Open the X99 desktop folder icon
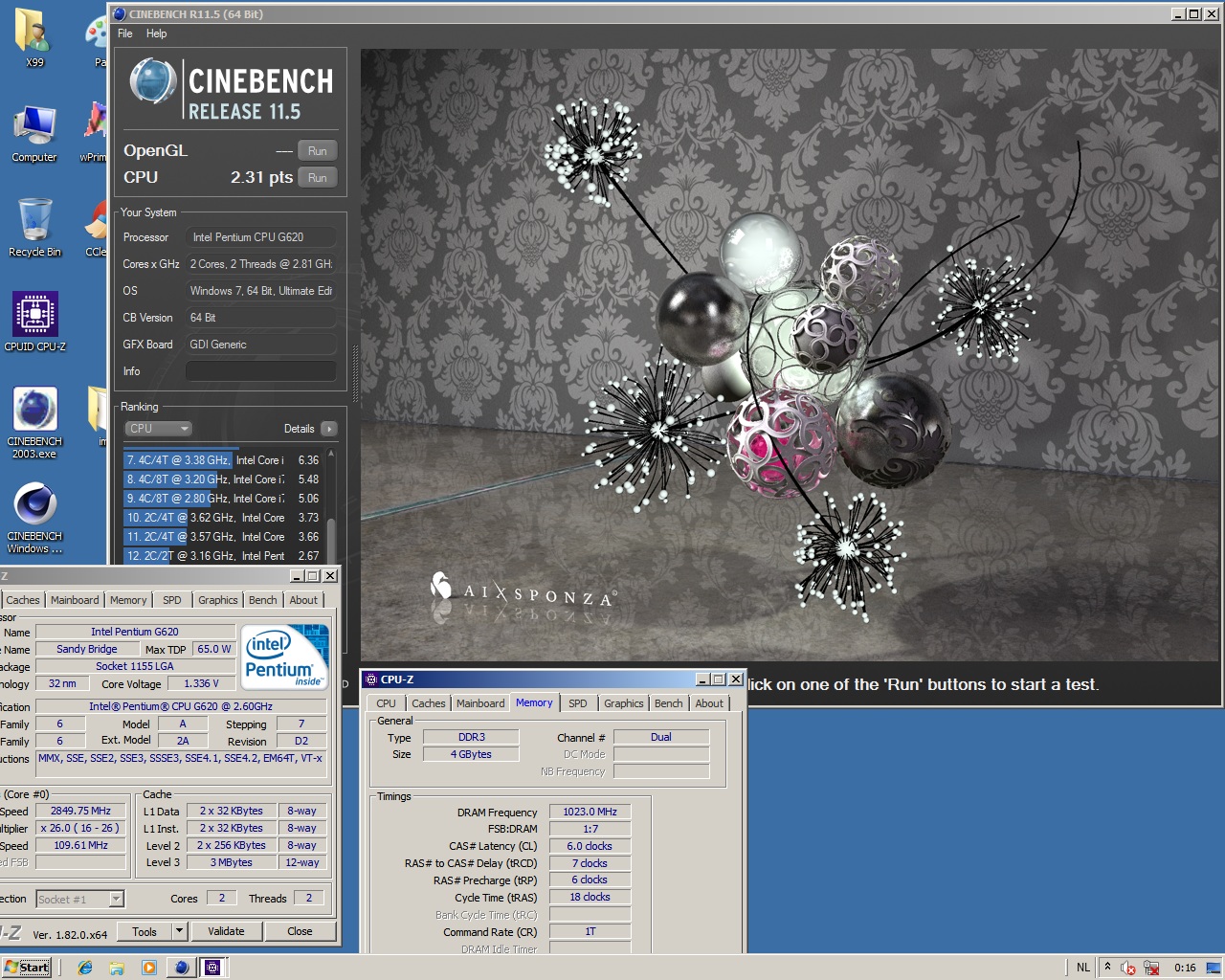1225x980 pixels. [34, 38]
